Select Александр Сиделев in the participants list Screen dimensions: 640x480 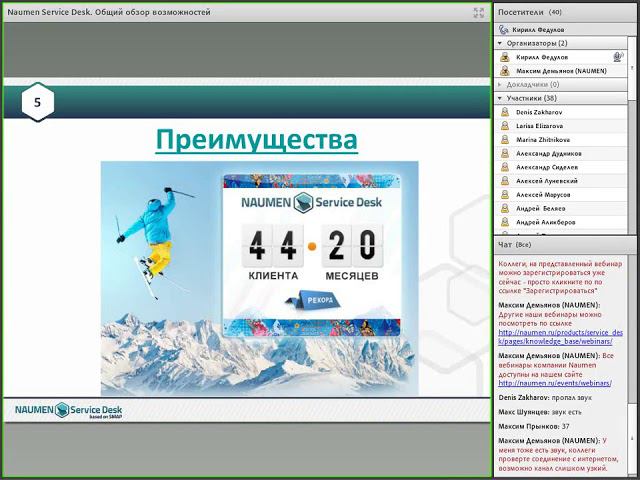point(547,167)
